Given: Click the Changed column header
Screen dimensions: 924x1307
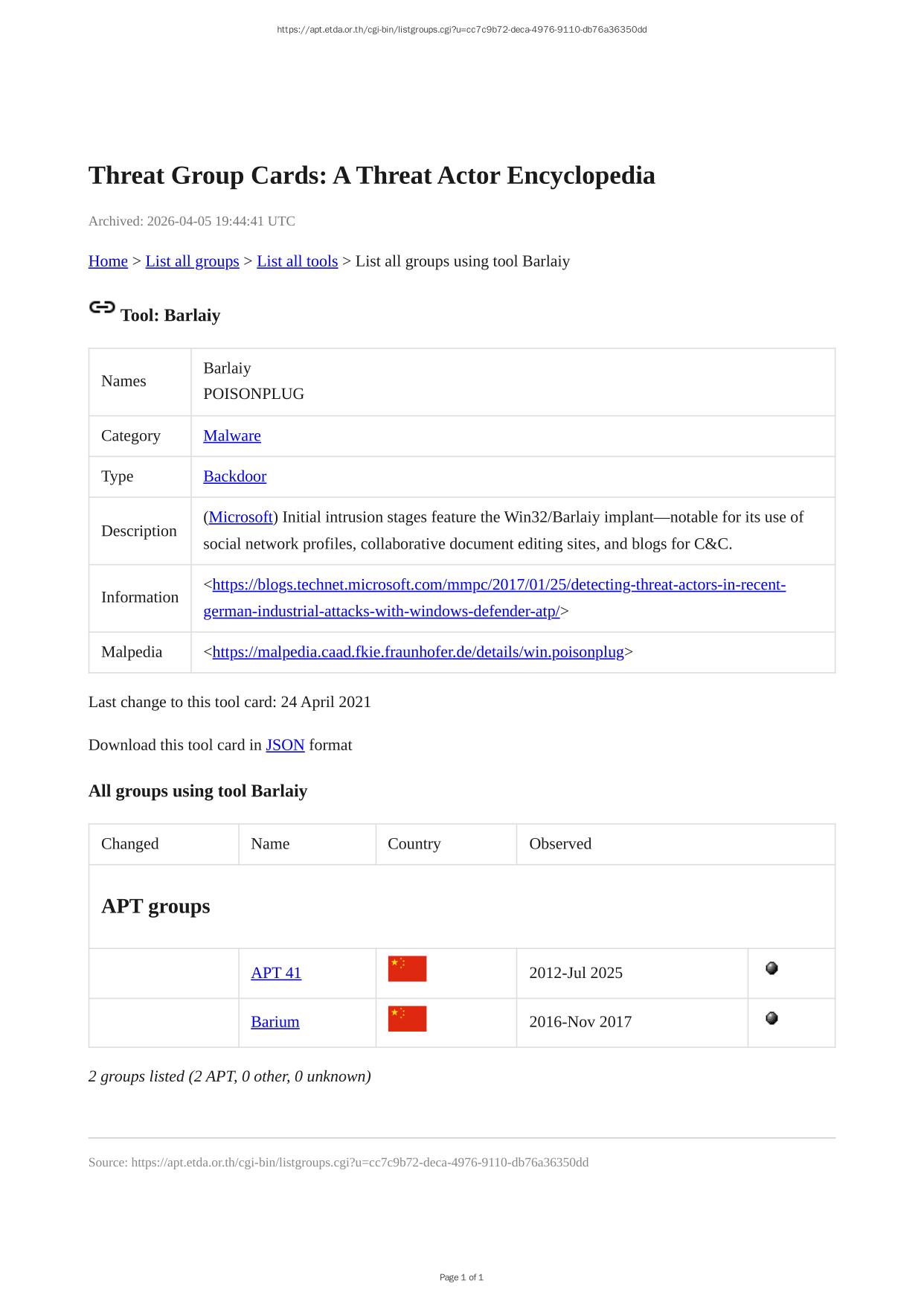Looking at the screenshot, I should (x=130, y=844).
